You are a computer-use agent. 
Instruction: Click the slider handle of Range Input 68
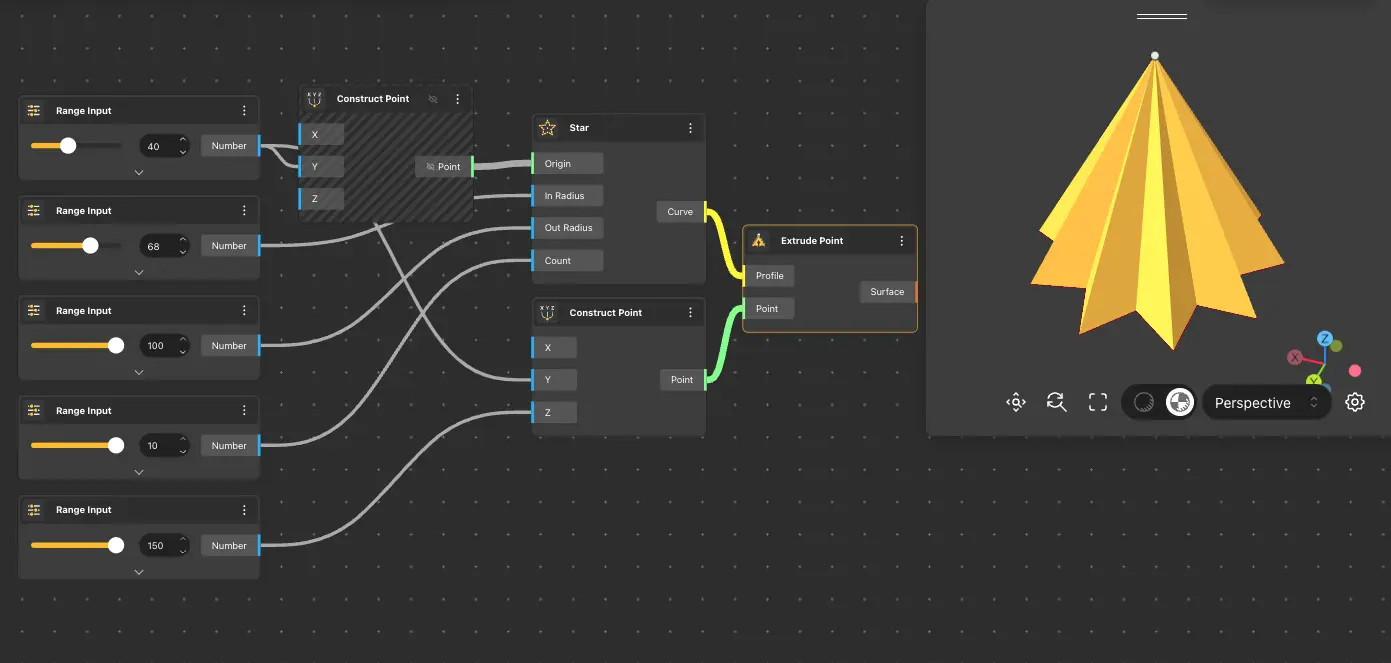point(90,245)
